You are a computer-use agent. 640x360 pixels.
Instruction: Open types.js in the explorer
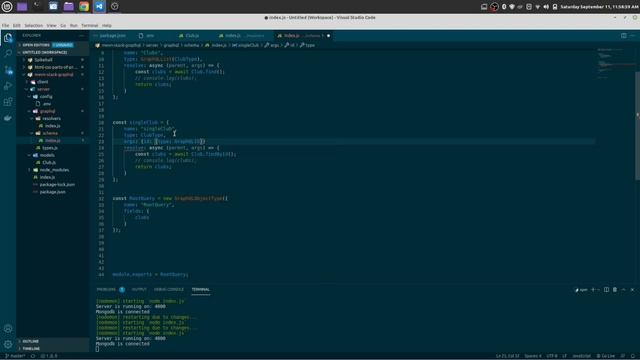point(53,148)
